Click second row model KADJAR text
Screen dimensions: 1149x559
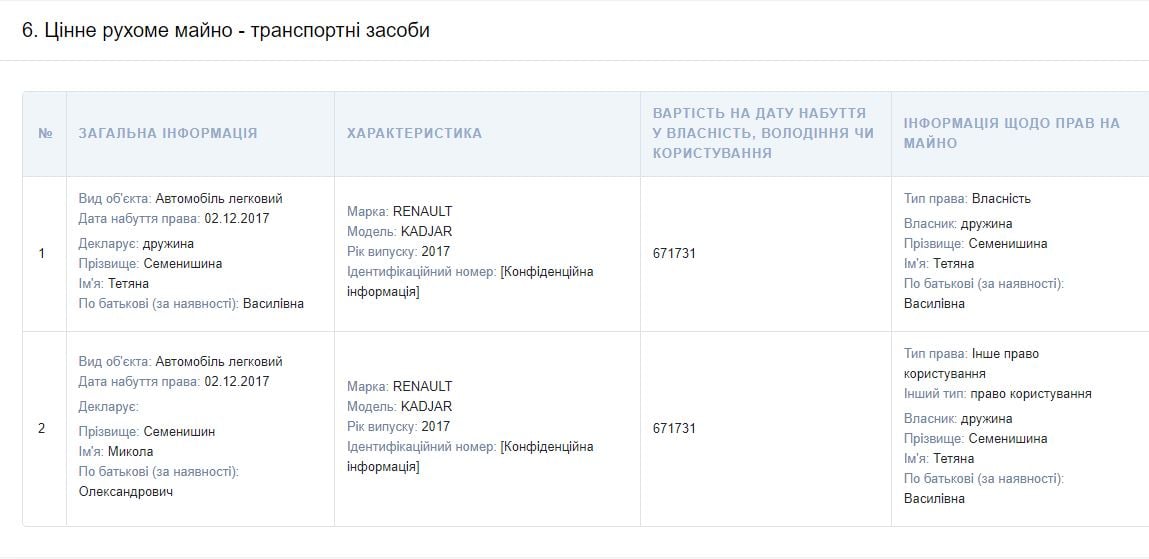coord(426,406)
